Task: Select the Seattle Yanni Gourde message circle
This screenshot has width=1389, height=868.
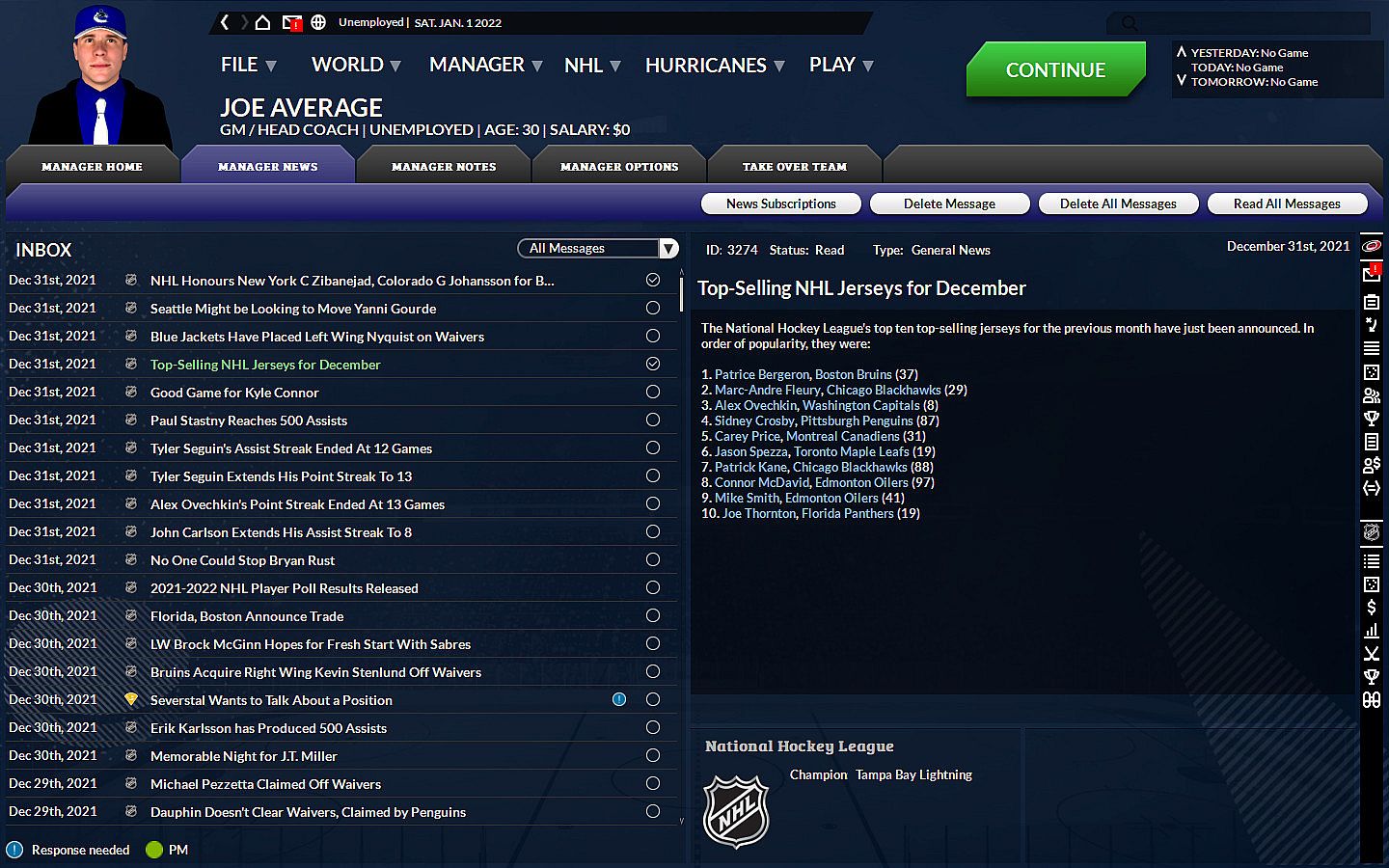Action: pos(653,308)
